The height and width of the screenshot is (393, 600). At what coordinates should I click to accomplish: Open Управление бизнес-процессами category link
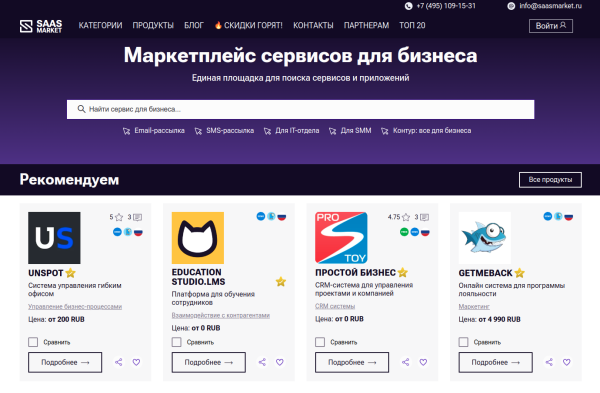point(75,307)
